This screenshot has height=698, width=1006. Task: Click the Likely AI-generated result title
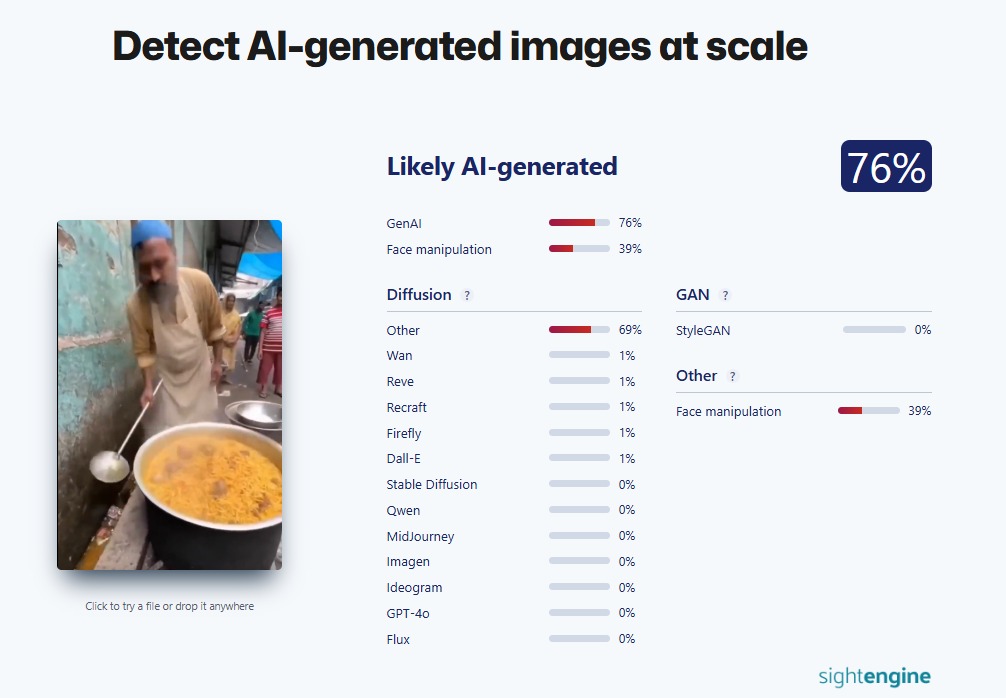pyautogui.click(x=502, y=167)
